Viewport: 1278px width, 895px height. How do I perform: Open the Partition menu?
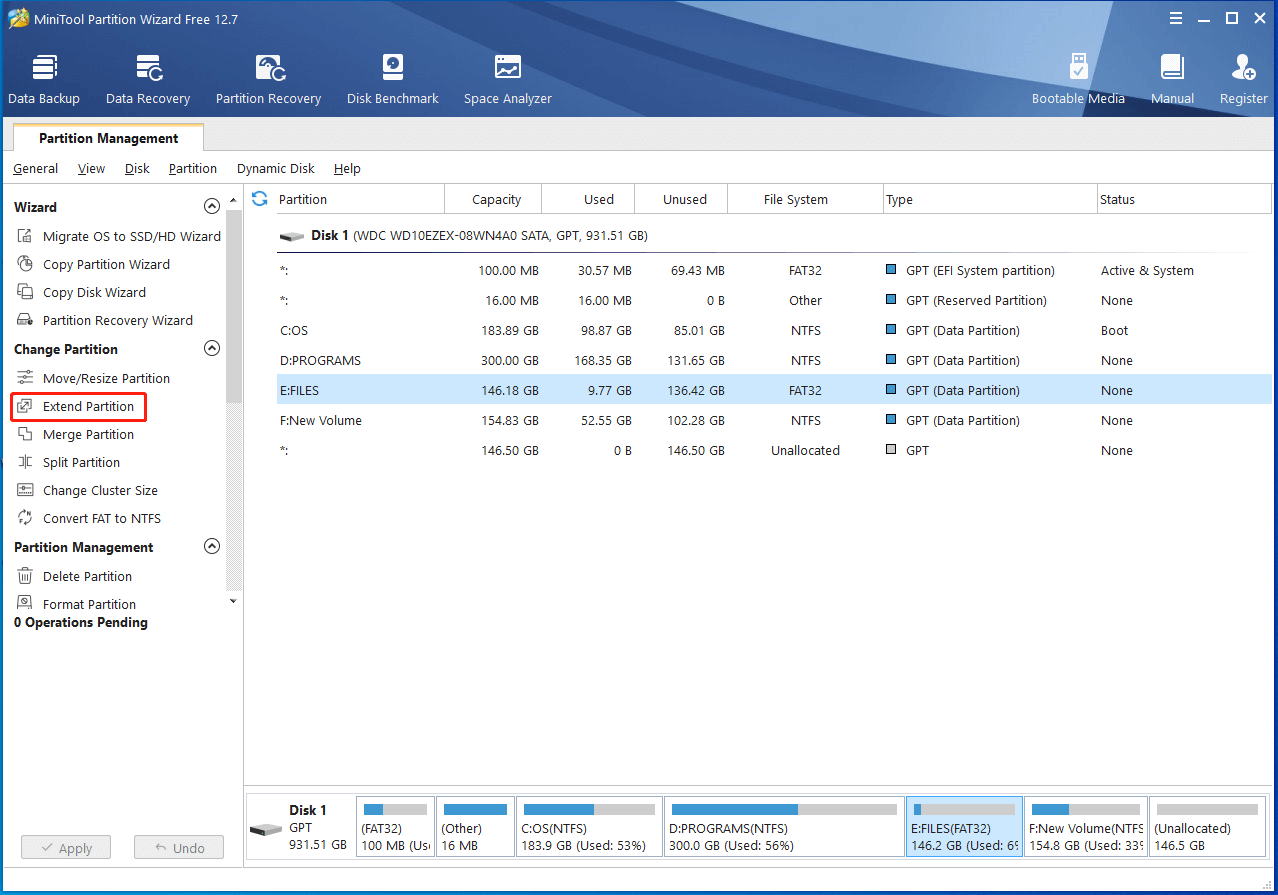(192, 169)
